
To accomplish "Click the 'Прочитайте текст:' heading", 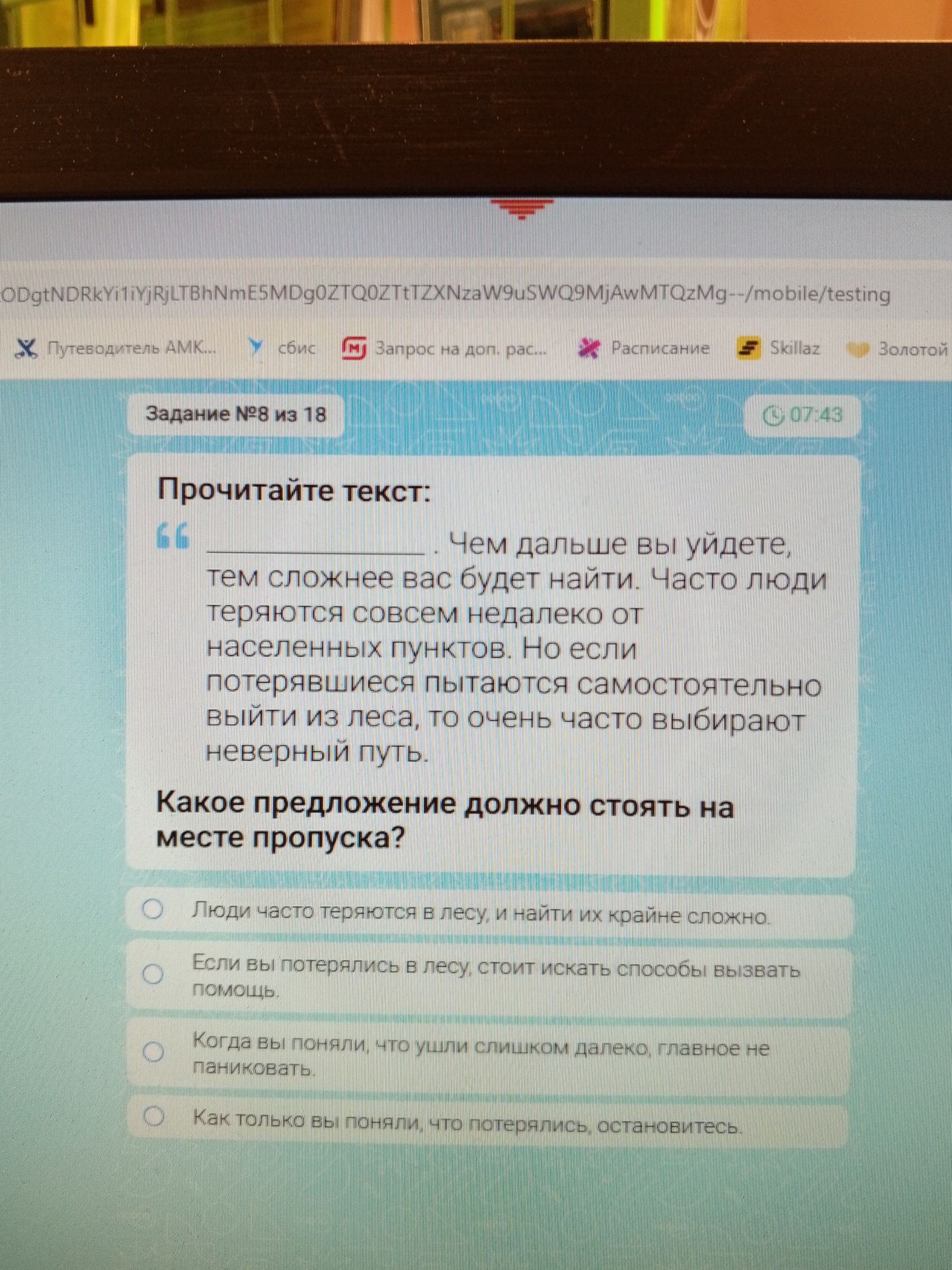I will click(294, 491).
